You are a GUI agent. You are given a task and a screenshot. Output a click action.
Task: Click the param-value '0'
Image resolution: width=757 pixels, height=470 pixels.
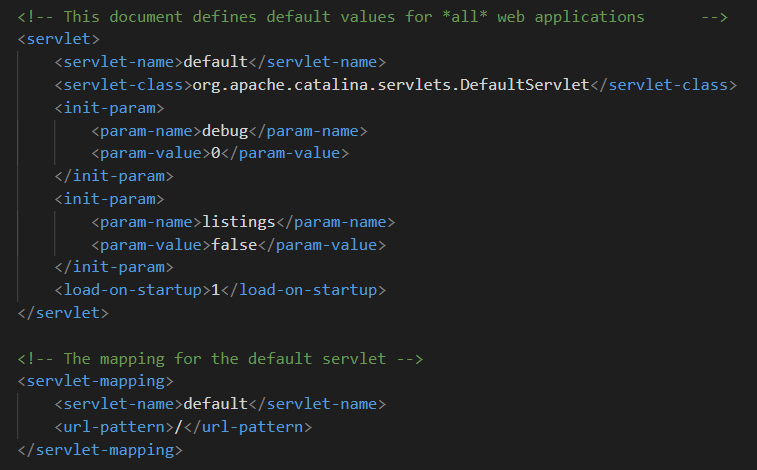click(x=216, y=153)
